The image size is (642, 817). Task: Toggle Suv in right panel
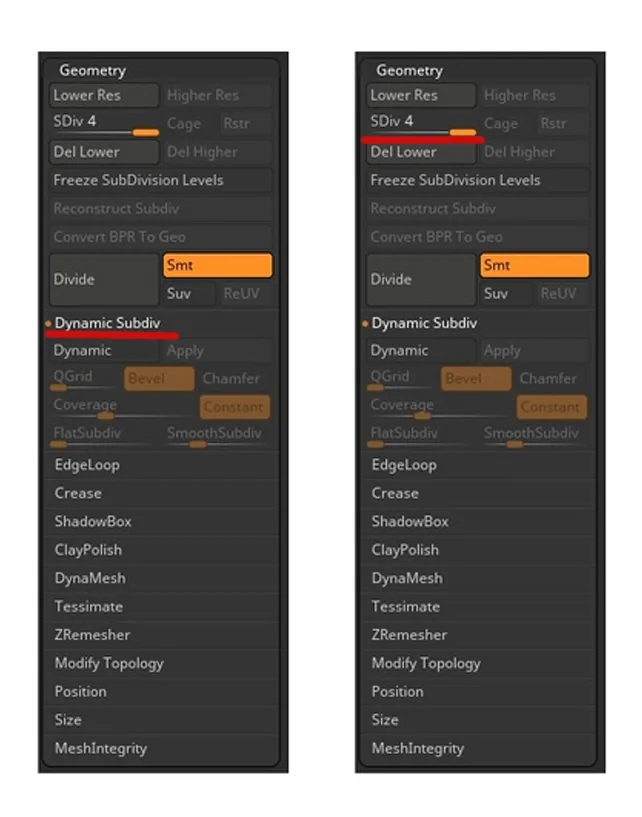click(x=505, y=294)
